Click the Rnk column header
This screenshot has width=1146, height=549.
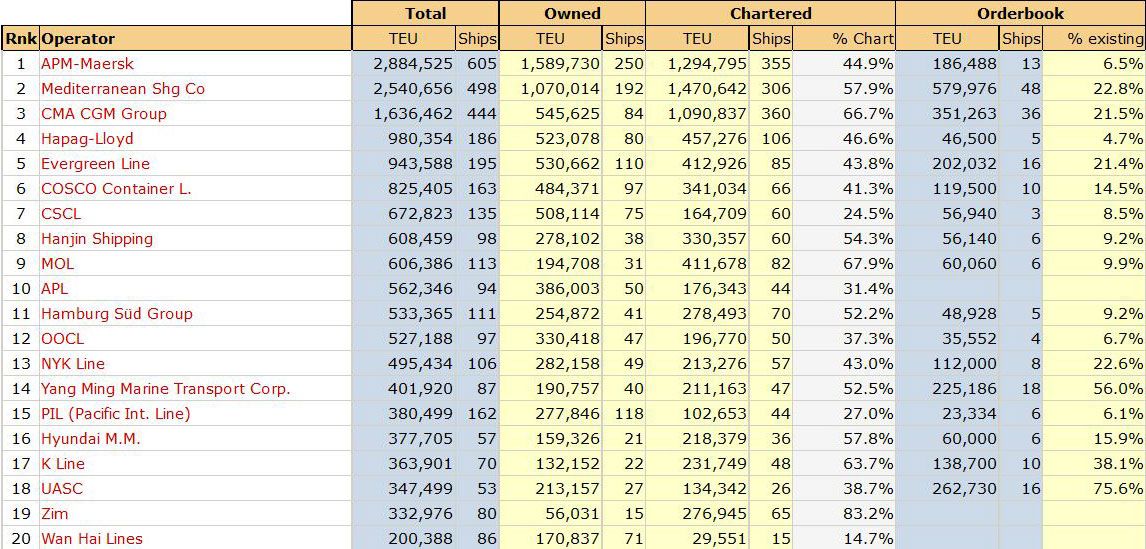(x=20, y=38)
